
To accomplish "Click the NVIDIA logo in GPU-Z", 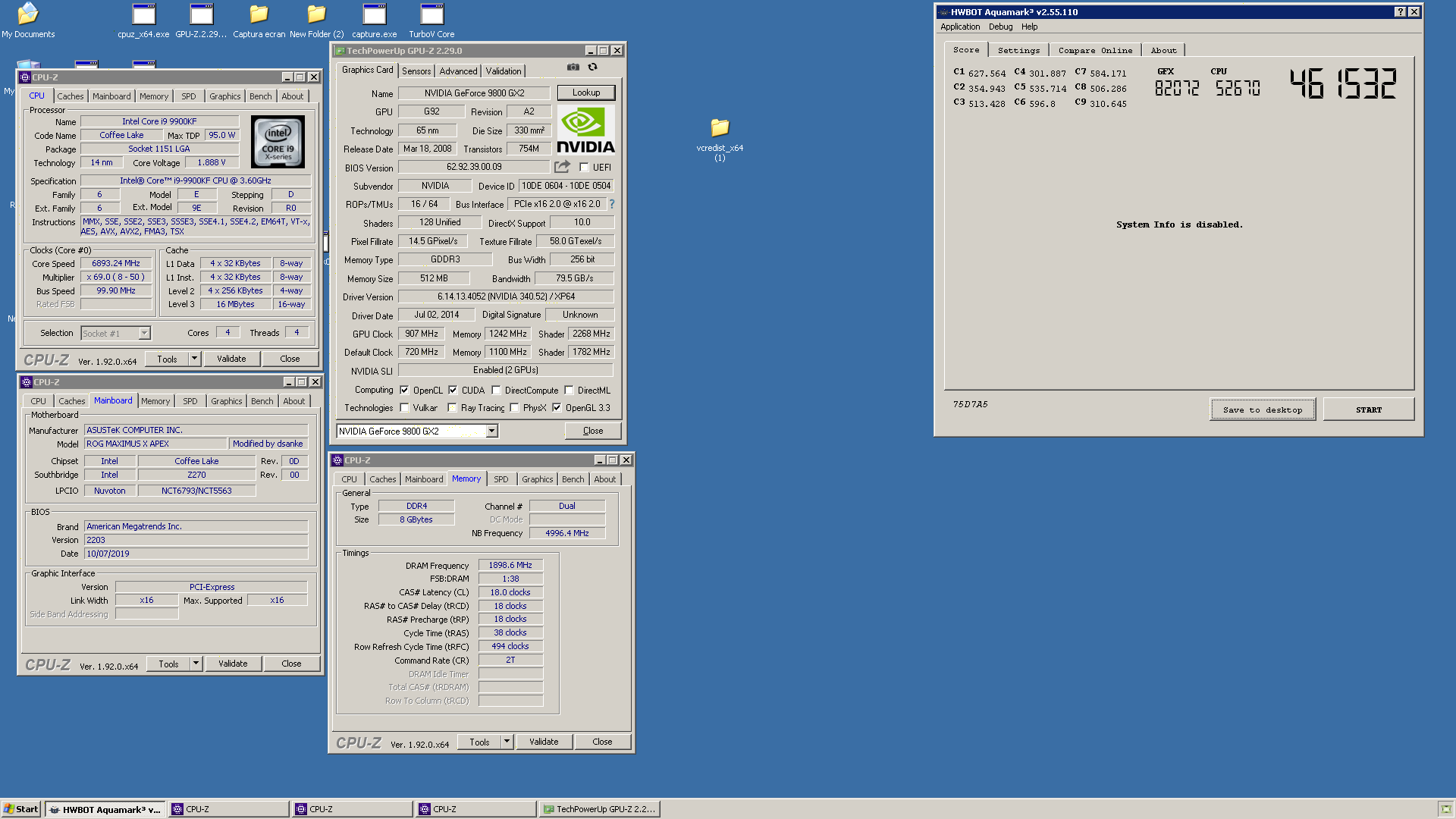I will pyautogui.click(x=586, y=130).
